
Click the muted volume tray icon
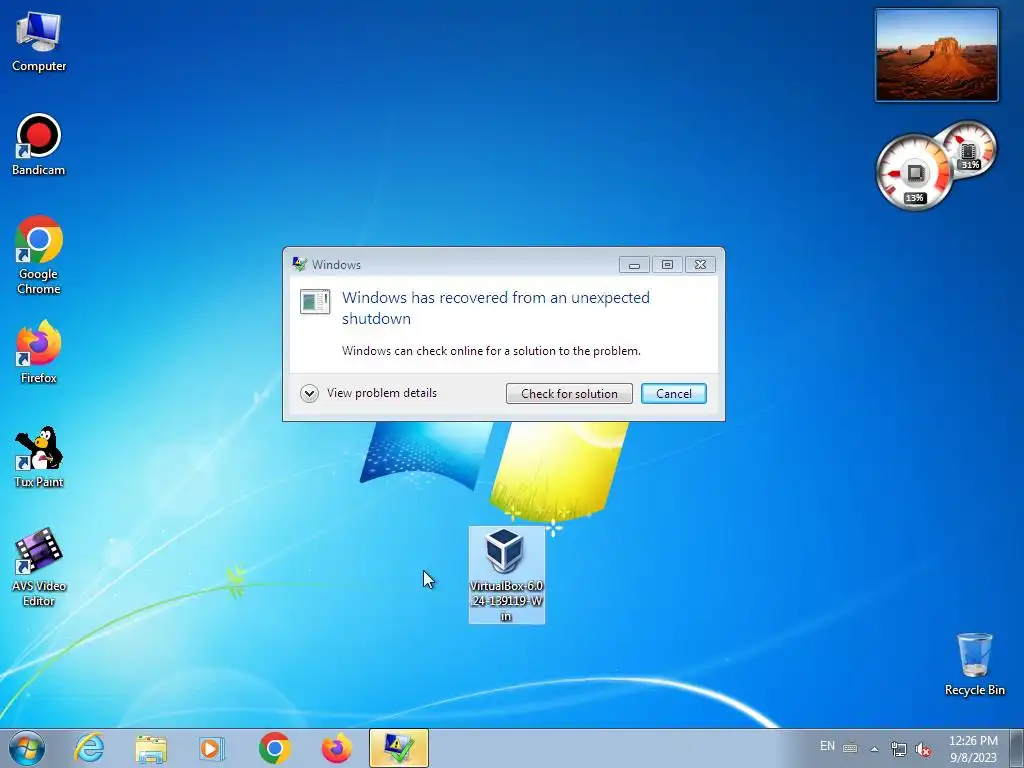coord(923,749)
